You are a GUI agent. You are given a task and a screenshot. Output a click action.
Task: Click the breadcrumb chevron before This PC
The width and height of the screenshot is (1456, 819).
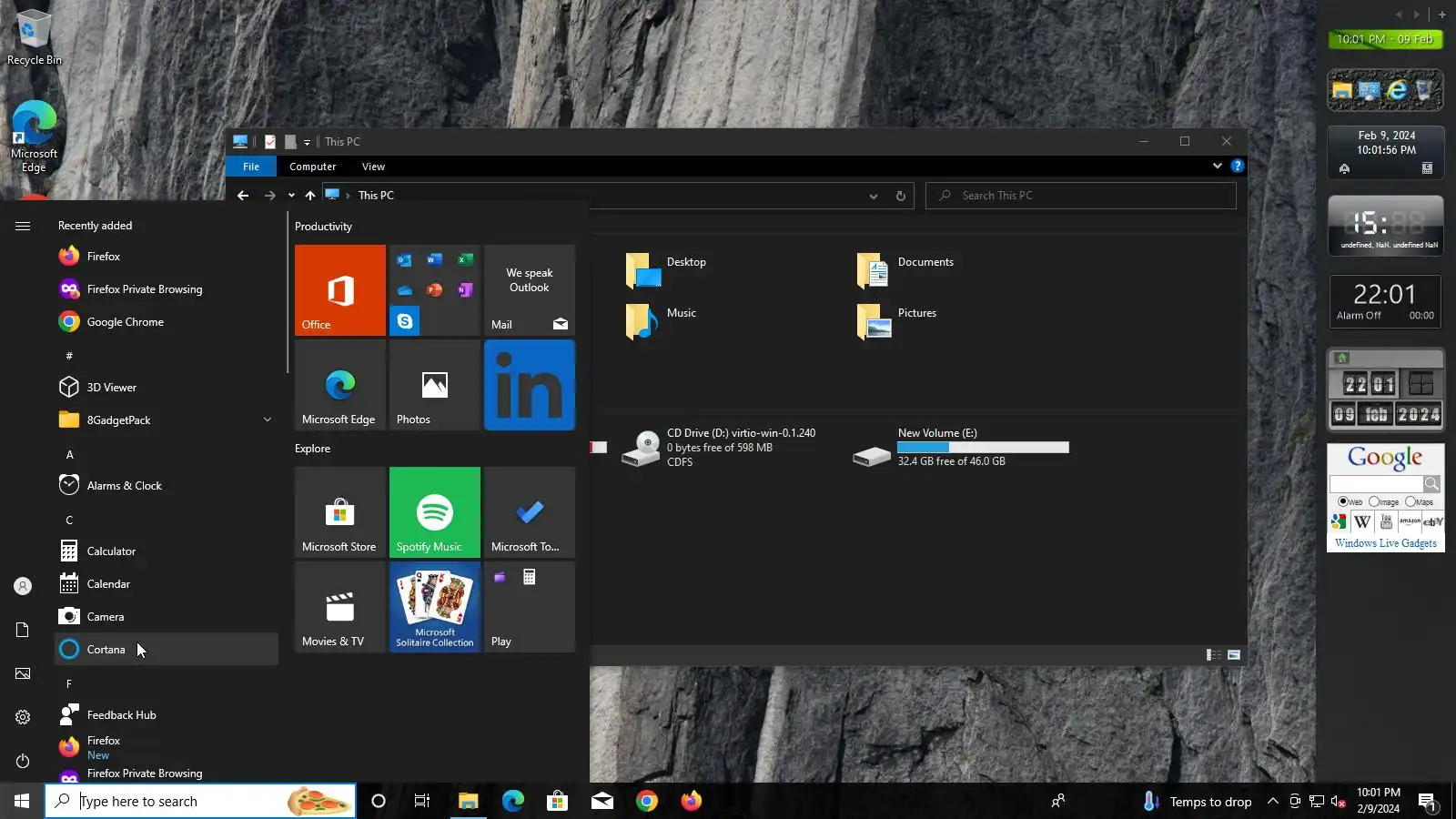(348, 196)
